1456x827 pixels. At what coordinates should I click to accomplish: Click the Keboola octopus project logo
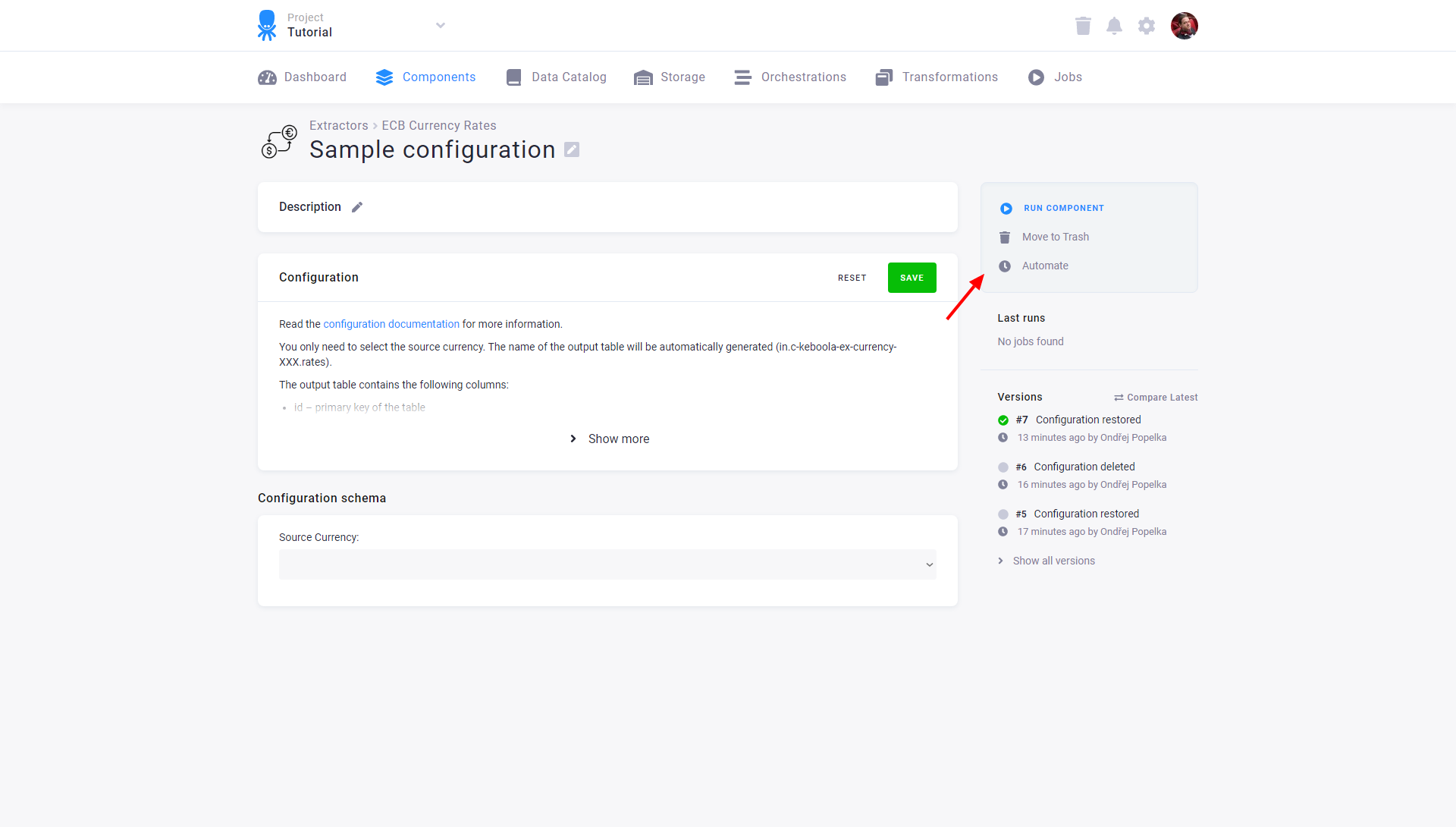(x=267, y=25)
